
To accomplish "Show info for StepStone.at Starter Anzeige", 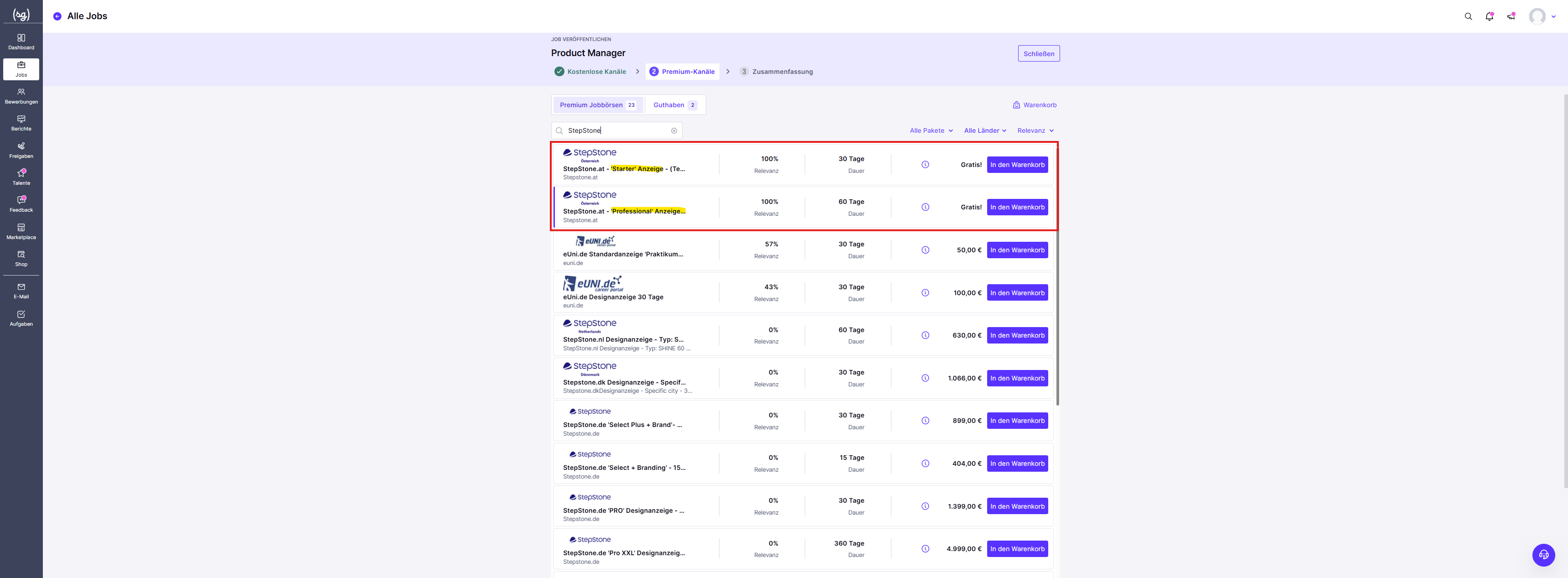I will (925, 164).
